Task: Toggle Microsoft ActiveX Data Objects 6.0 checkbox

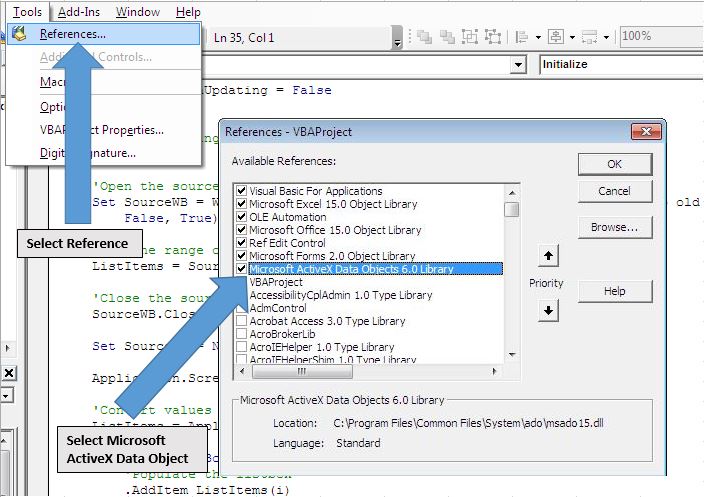Action: tap(242, 268)
